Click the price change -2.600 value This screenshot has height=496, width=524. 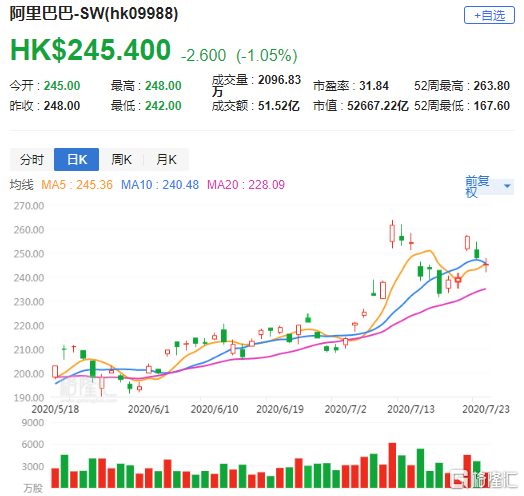pyautogui.click(x=204, y=55)
